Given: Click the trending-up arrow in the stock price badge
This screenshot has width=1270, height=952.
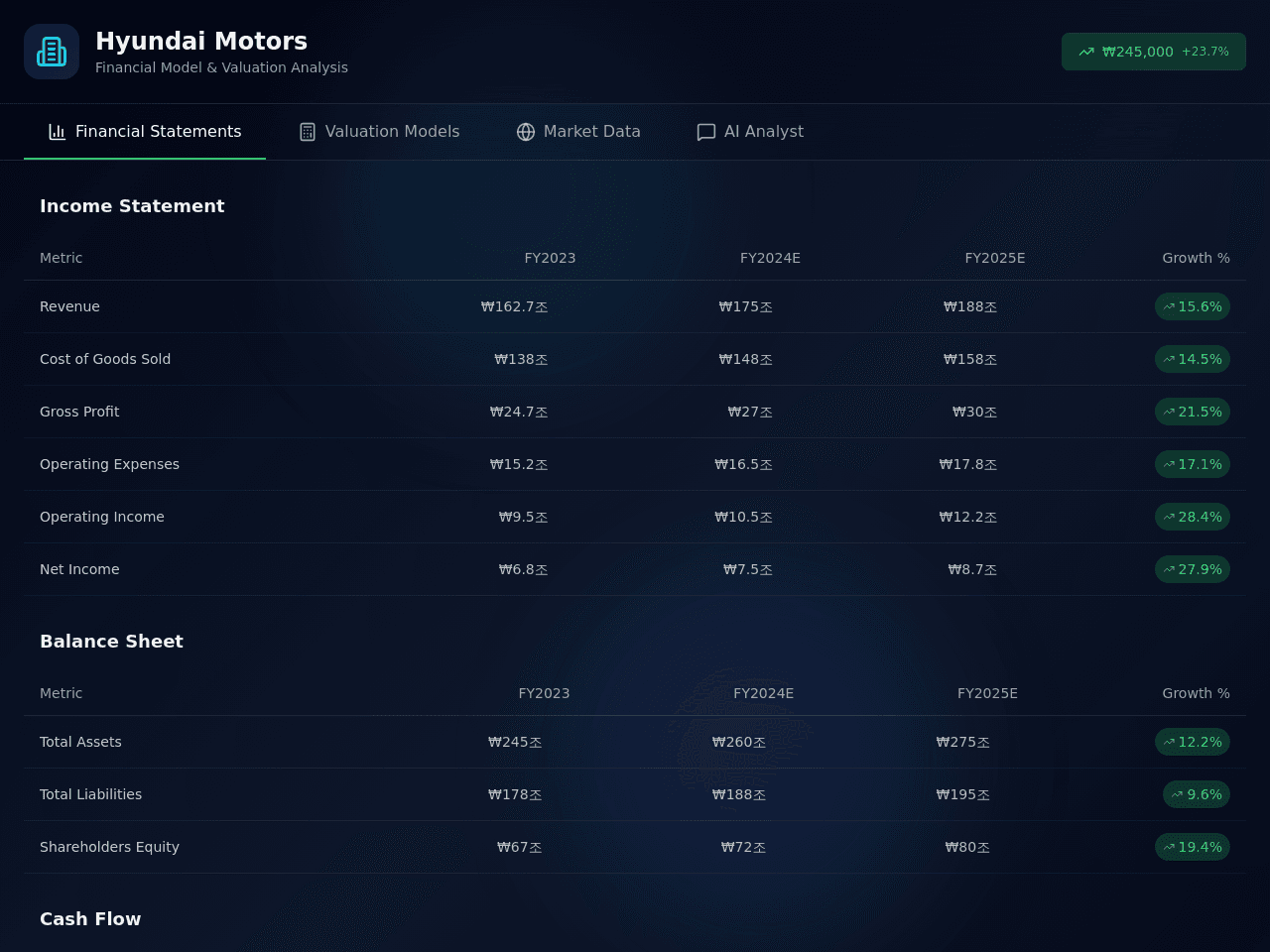Looking at the screenshot, I should click(1086, 52).
